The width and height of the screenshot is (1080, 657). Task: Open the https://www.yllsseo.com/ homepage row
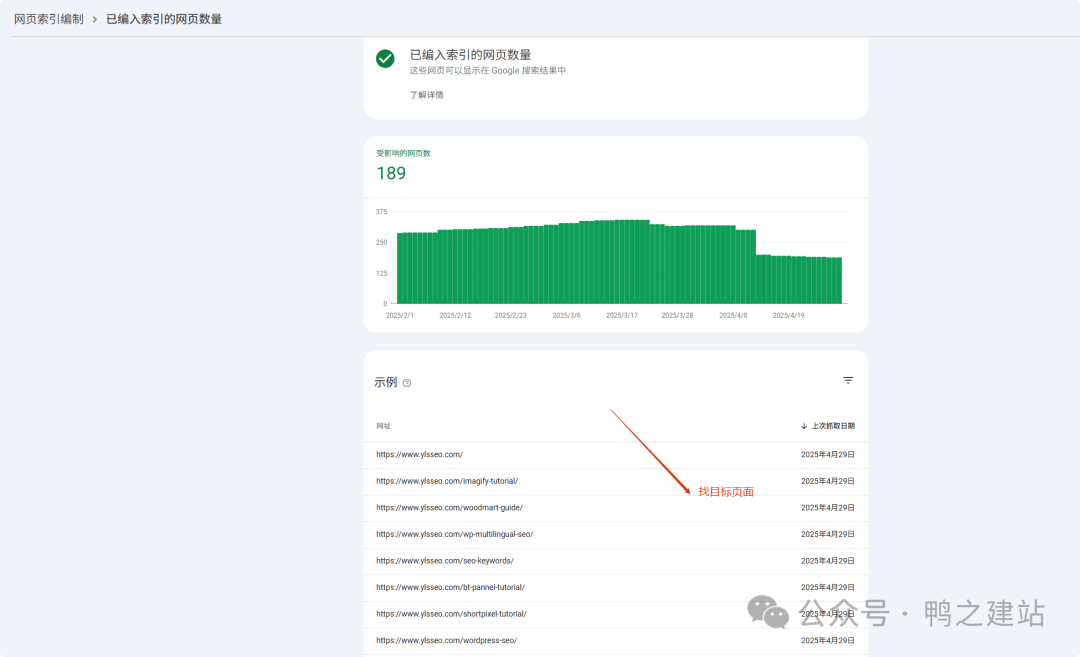pos(420,454)
